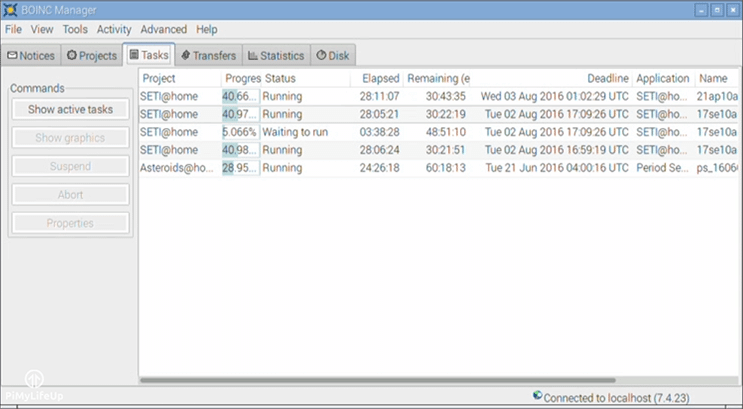This screenshot has width=743, height=409.
Task: Click the 40.66 progress bar
Action: [x=241, y=96]
